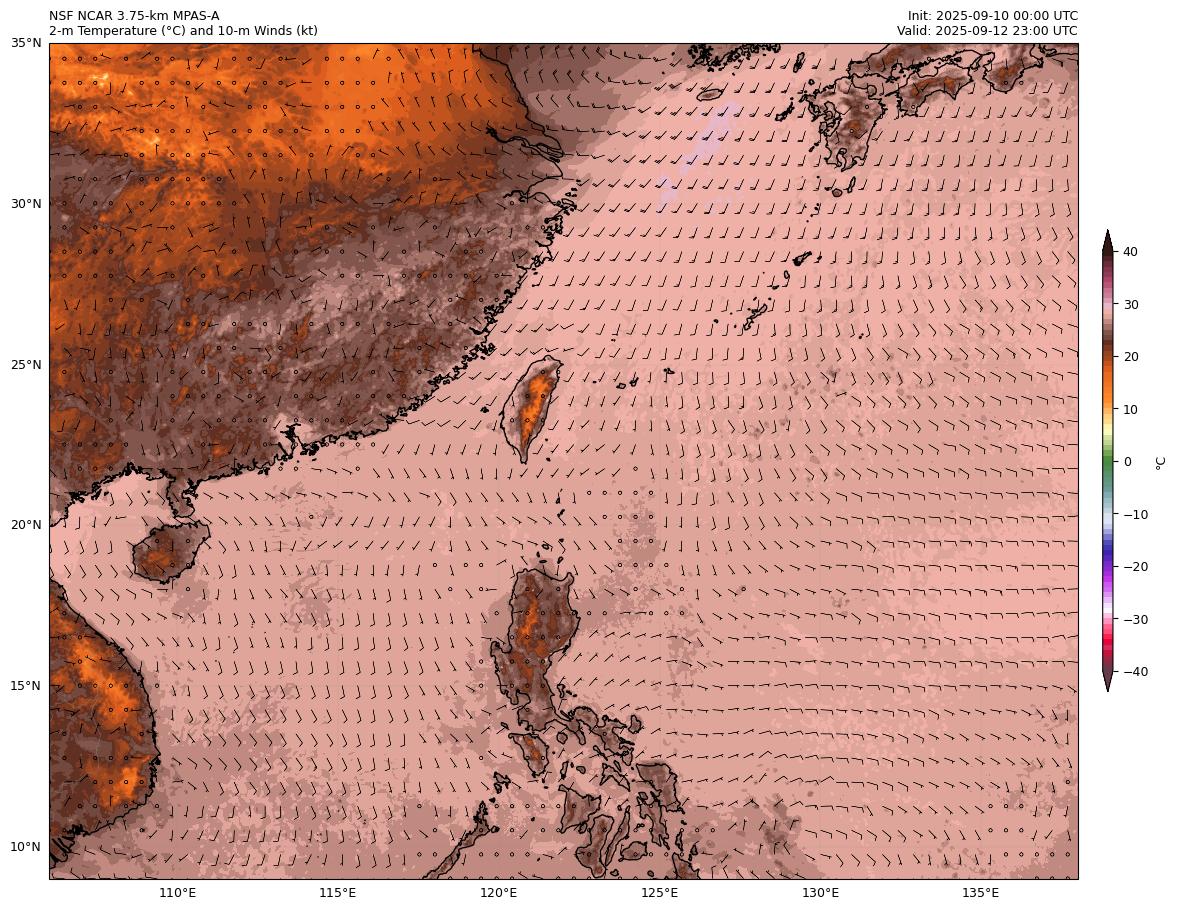Screen dimensions: 1177x909
Task: Click the 35°N latitude axis label
Action: pos(26,43)
